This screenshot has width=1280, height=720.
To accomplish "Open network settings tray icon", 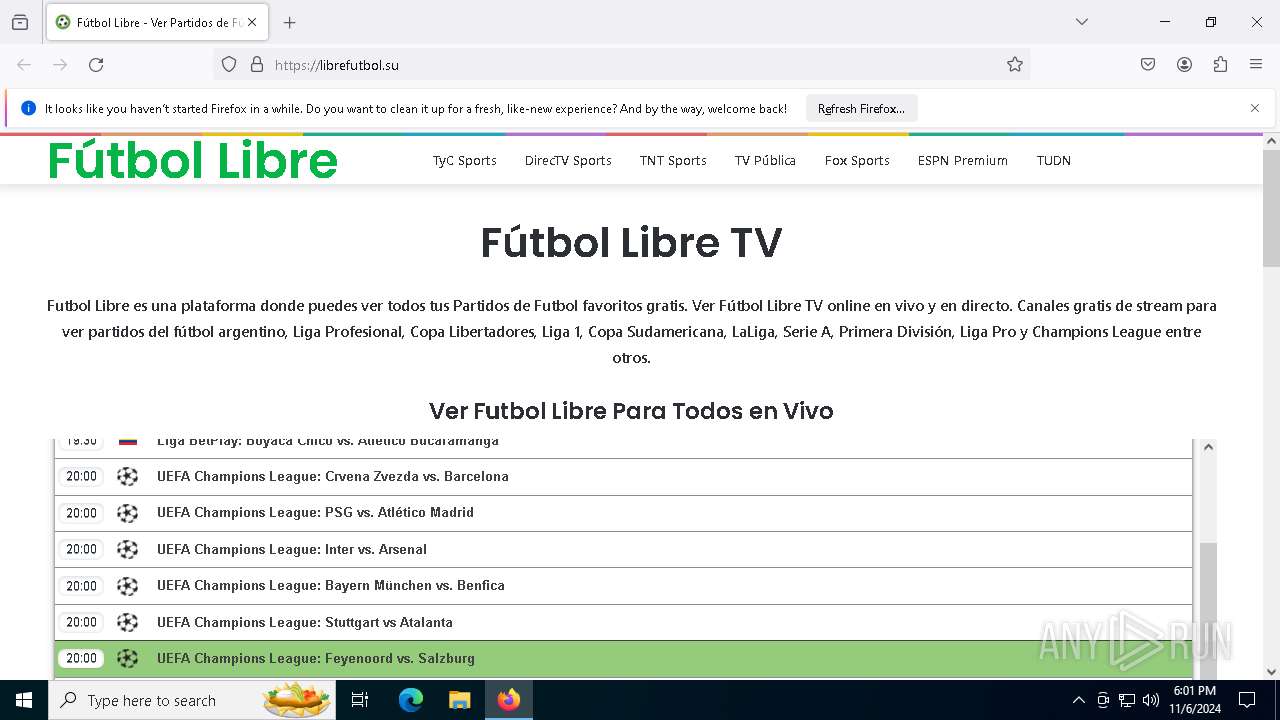I will pyautogui.click(x=1127, y=700).
